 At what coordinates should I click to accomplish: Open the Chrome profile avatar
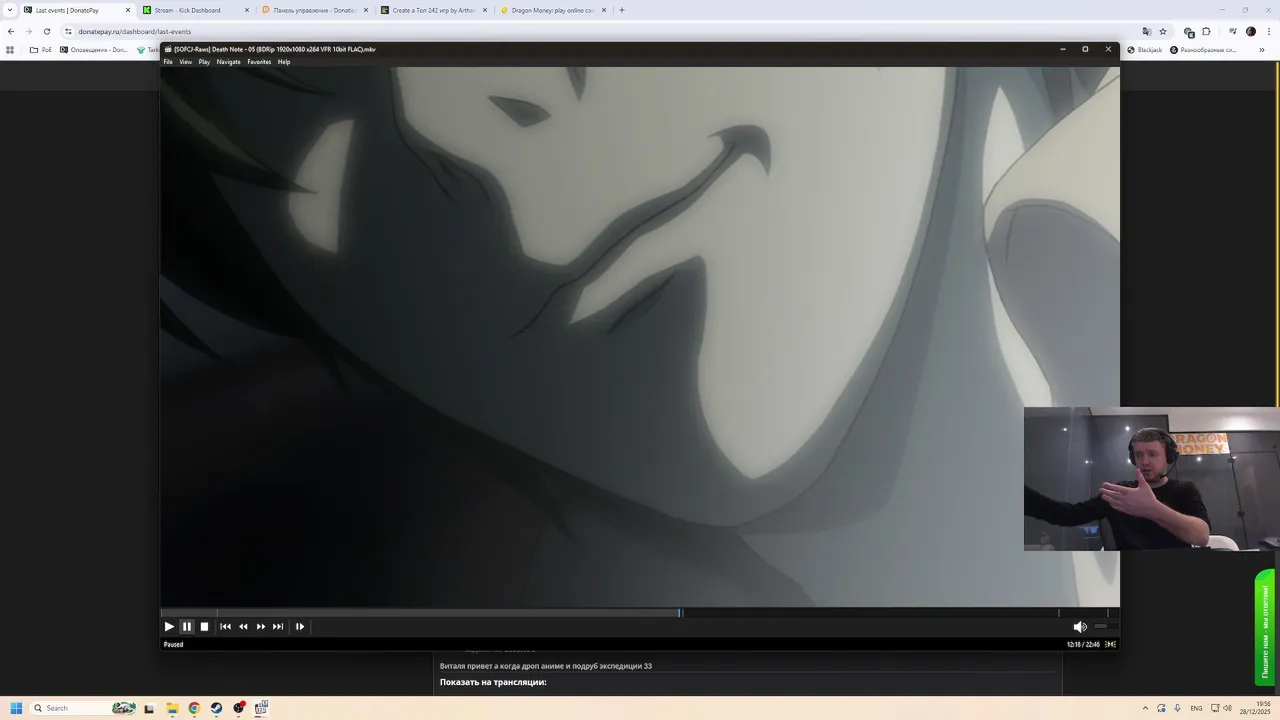point(1250,31)
